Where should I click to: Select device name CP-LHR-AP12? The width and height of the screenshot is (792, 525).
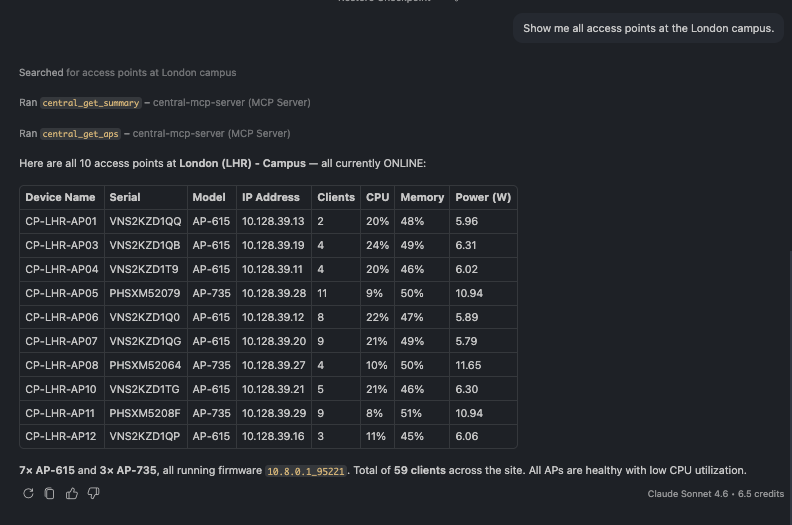(61, 436)
